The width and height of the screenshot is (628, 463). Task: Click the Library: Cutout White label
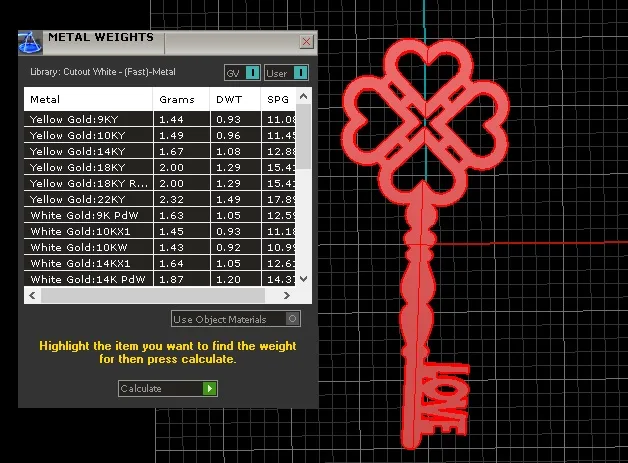point(103,72)
